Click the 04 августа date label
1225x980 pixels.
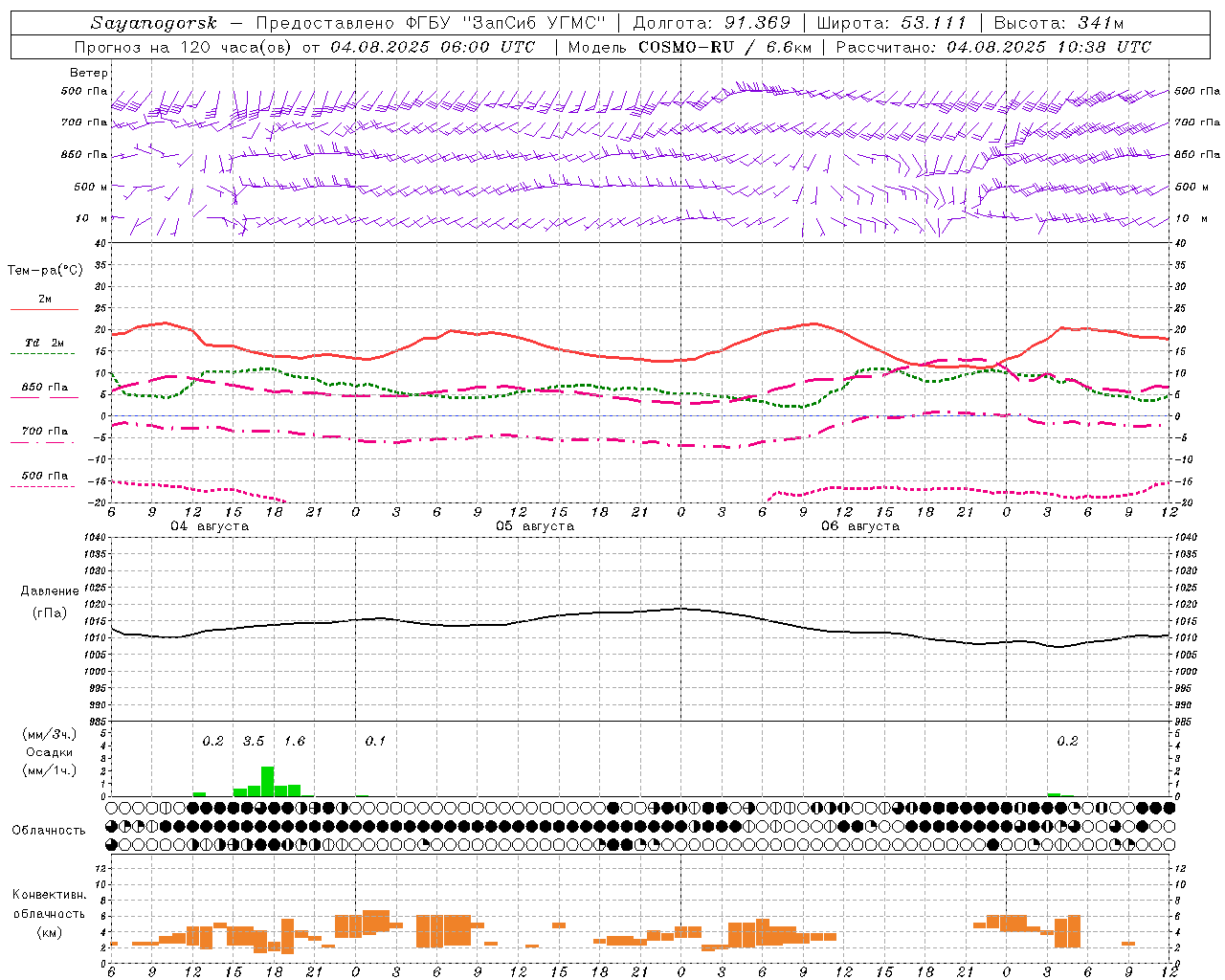[x=210, y=526]
